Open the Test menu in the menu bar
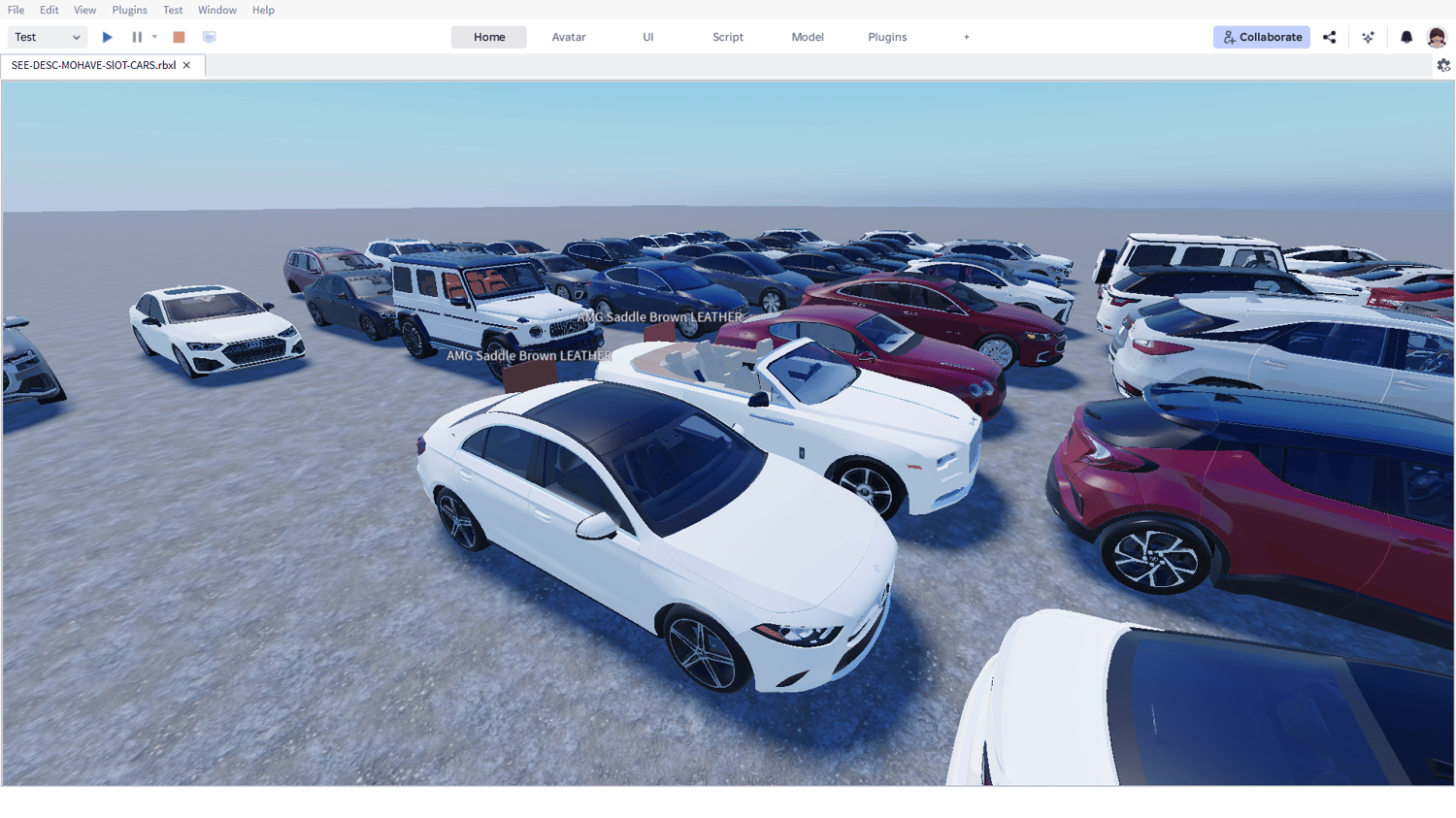This screenshot has height=818, width=1456. coord(173,10)
